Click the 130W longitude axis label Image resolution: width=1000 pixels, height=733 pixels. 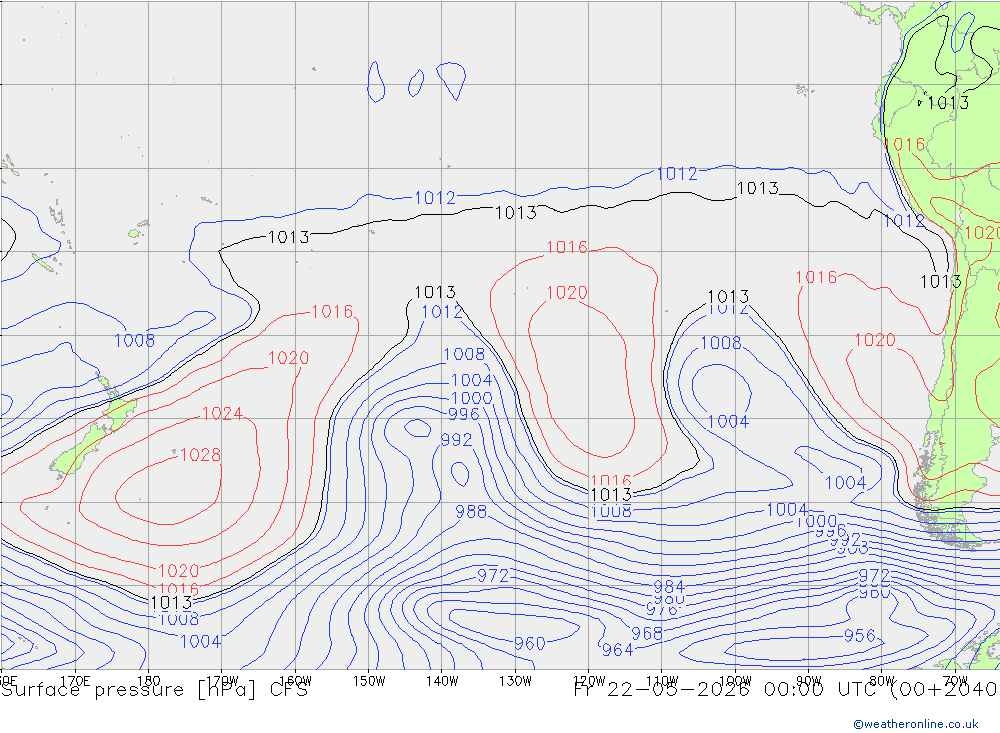coord(515,681)
